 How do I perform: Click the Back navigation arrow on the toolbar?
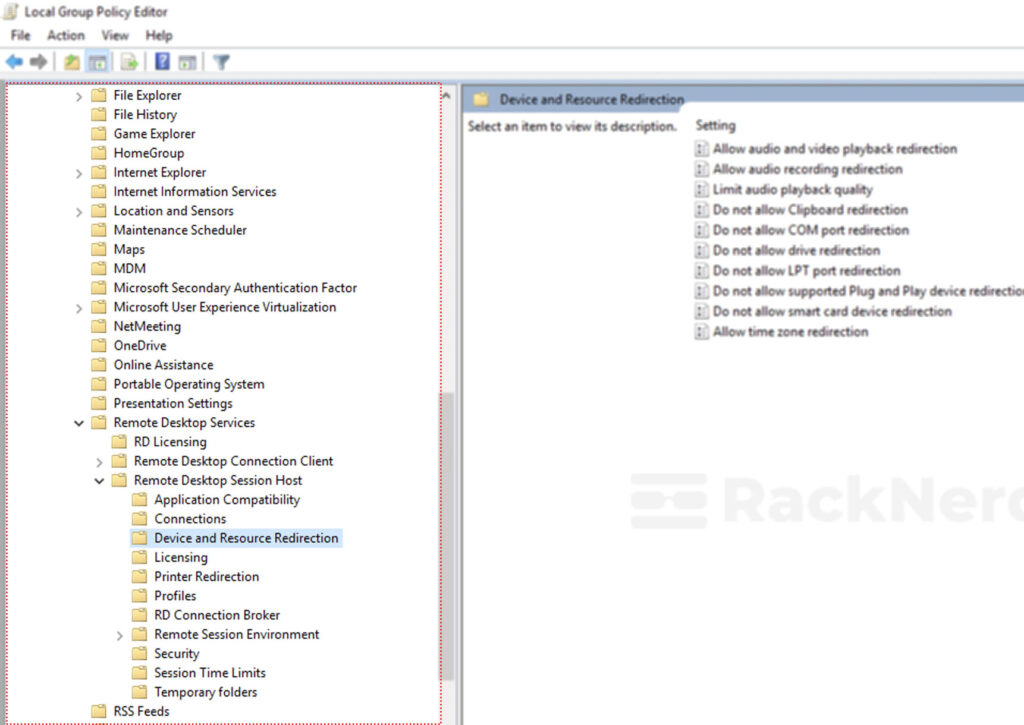[x=15, y=61]
